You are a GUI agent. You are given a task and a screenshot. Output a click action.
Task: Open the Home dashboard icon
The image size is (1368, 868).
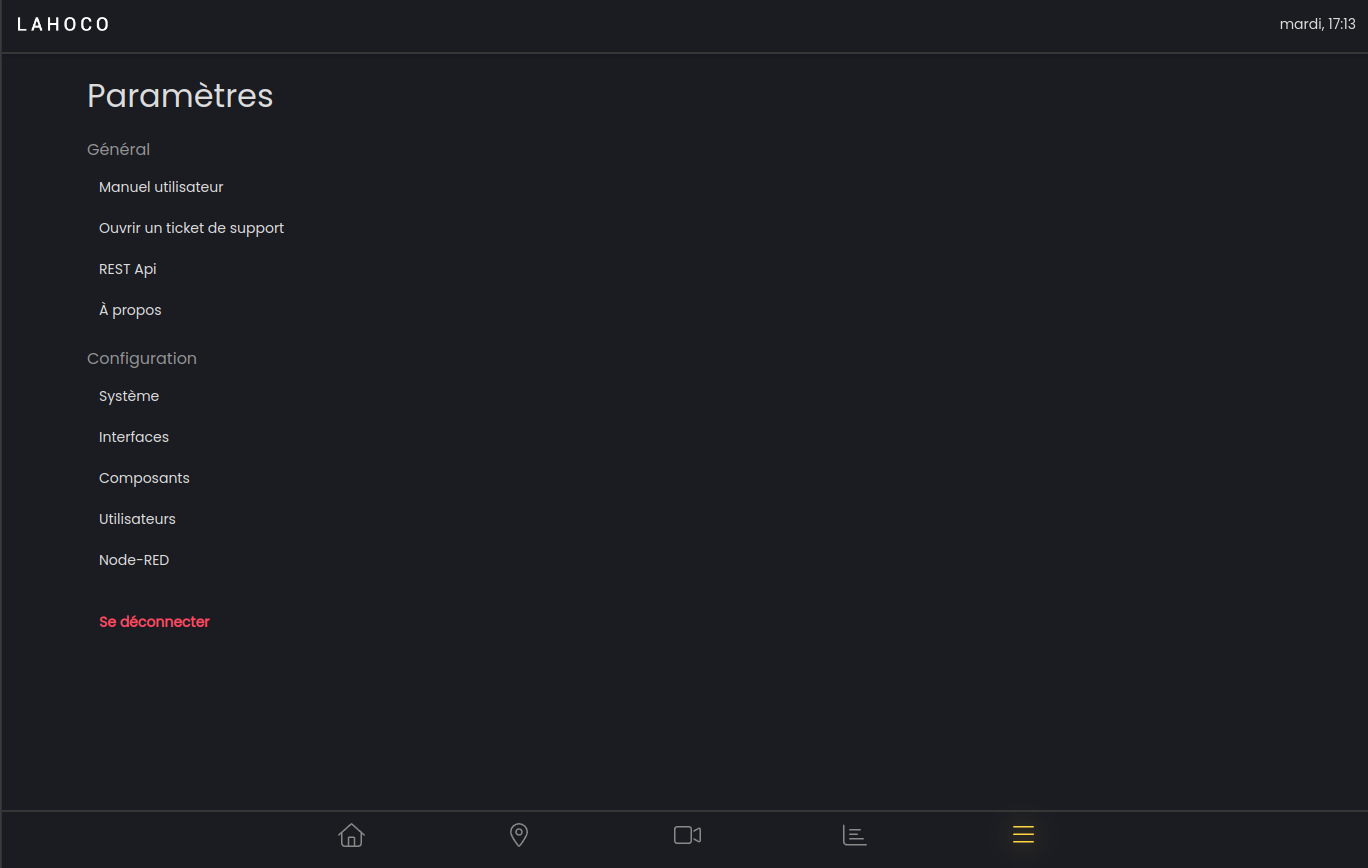pos(351,835)
